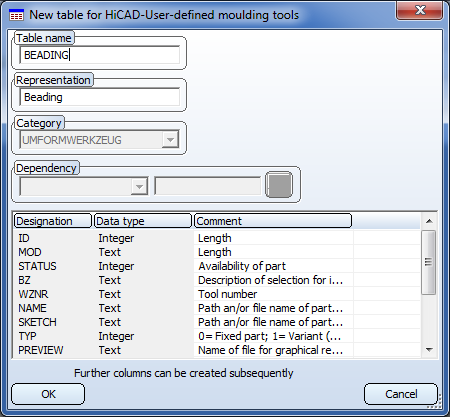Screen dimensions: 450x417
Task: Click the Data type column header
Action: pyautogui.click(x=143, y=221)
